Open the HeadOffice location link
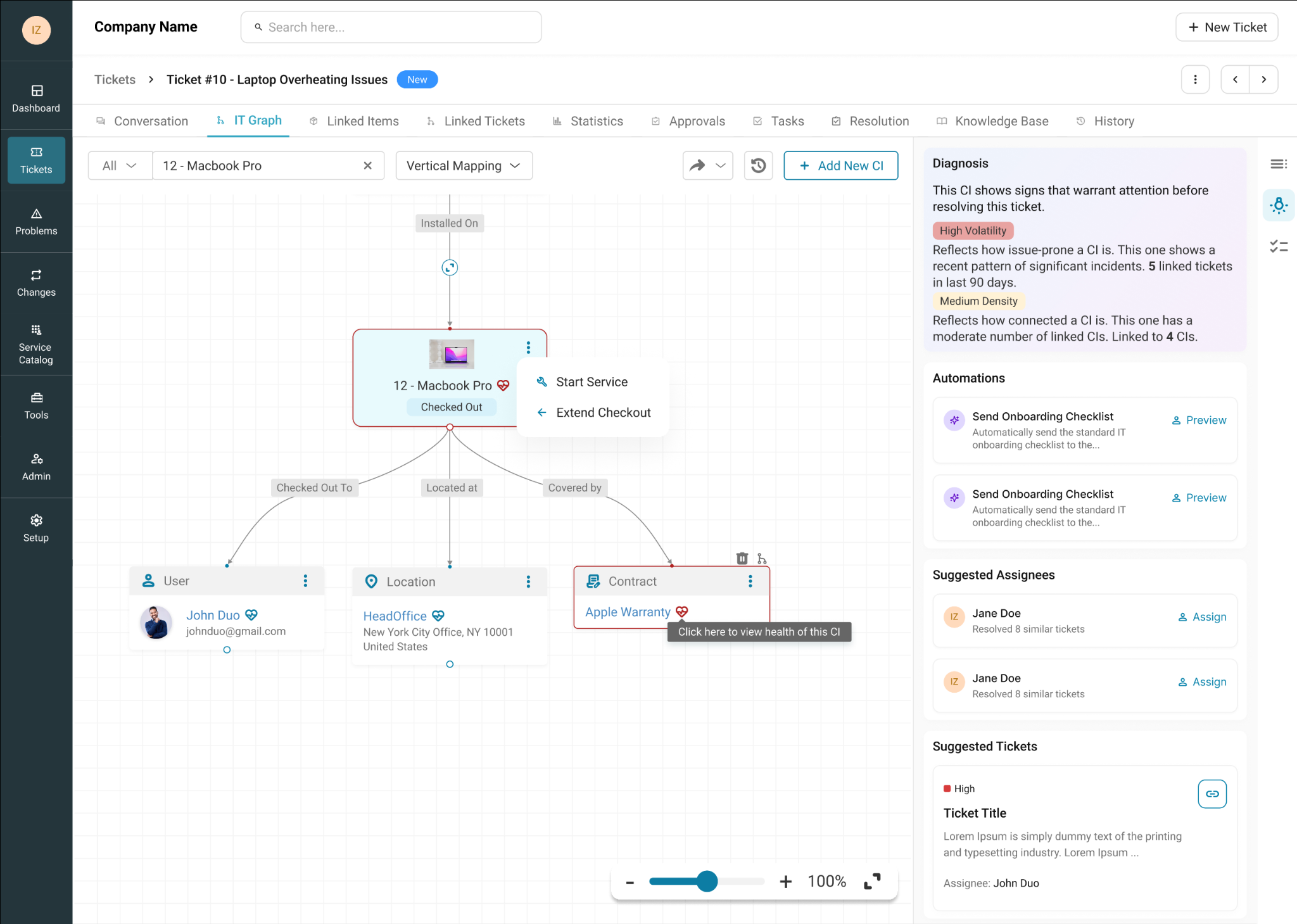Screen dimensions: 1297x924 tap(395, 616)
